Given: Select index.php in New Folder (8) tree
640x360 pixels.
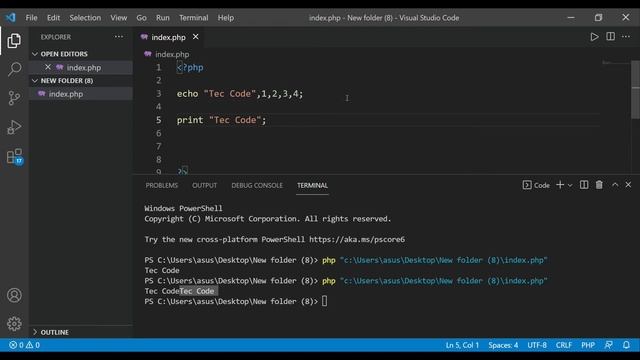Looking at the screenshot, I should point(66,94).
